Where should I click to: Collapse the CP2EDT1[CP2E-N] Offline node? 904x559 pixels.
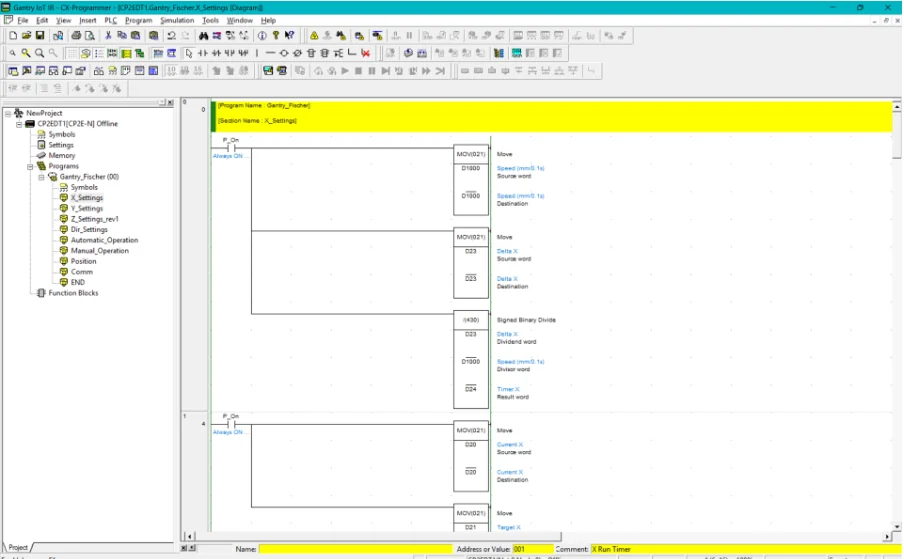(19, 124)
